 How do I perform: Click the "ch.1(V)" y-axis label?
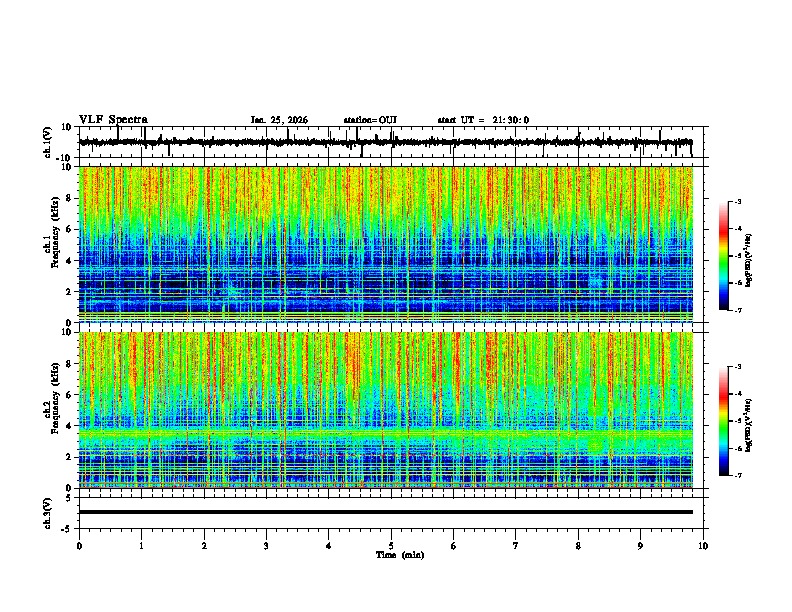[48, 142]
